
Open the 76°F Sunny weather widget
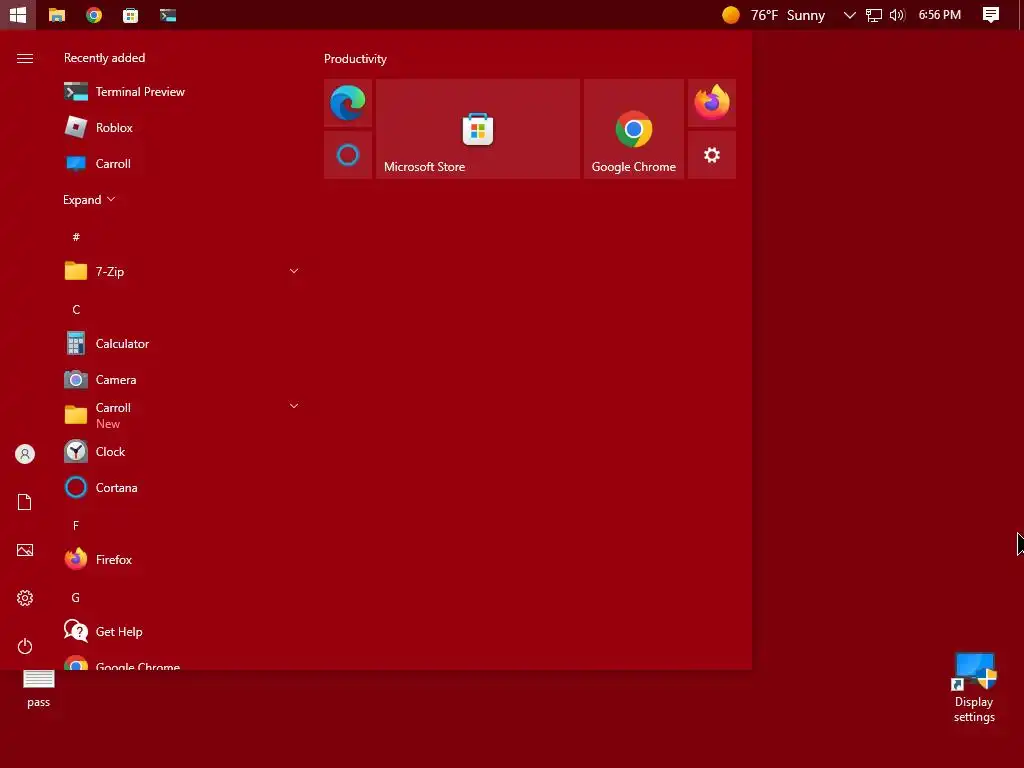point(774,14)
